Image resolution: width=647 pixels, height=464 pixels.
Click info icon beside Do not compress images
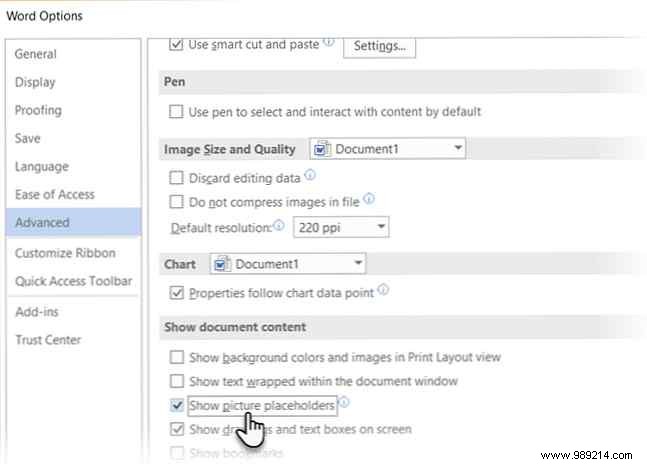click(369, 199)
